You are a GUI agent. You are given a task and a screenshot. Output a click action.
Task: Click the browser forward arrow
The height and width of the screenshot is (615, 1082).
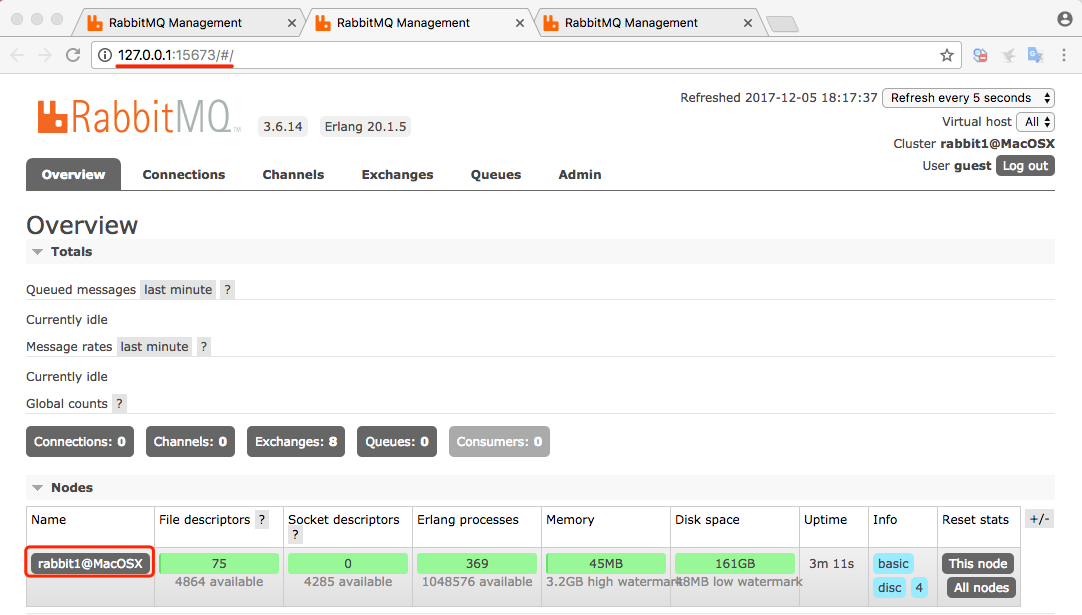[45, 55]
